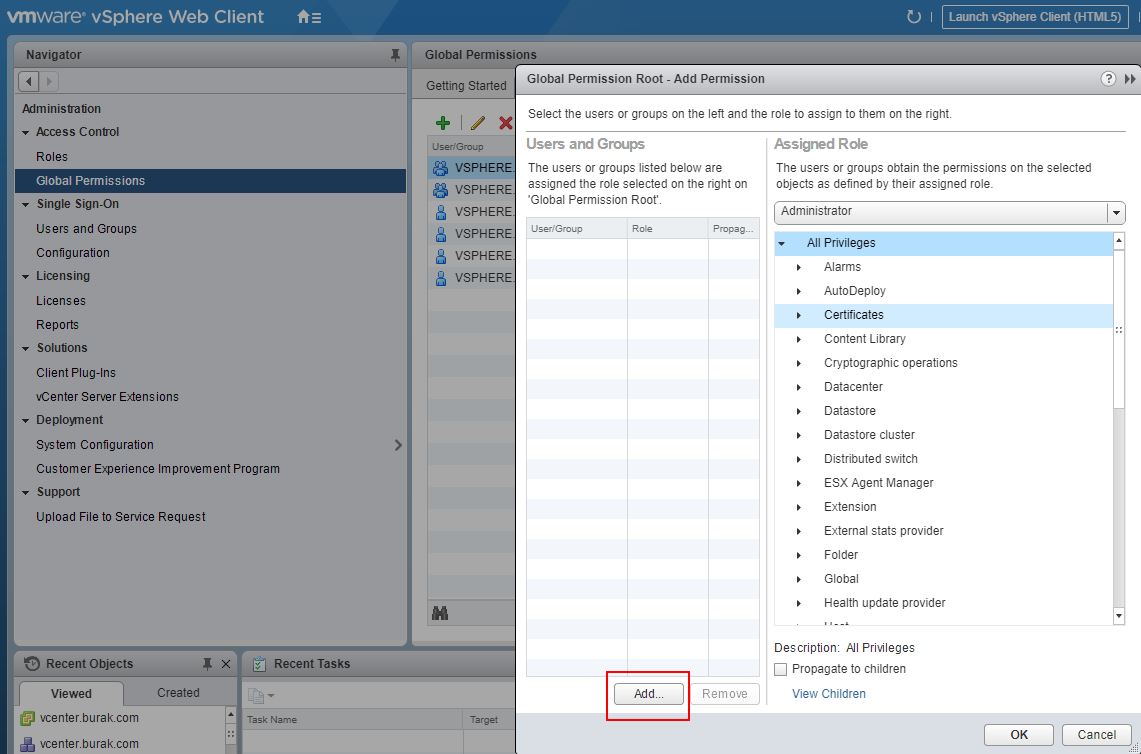
Task: Pin the Navigator panel
Action: click(395, 55)
